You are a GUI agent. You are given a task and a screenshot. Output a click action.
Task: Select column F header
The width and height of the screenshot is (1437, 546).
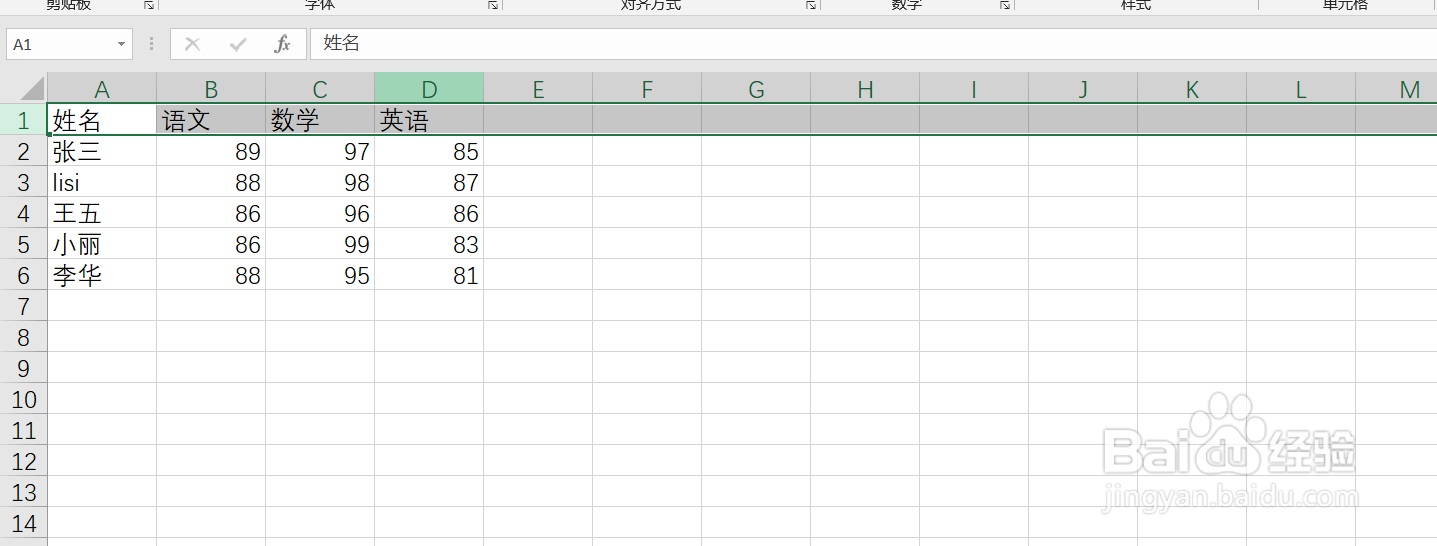click(647, 89)
